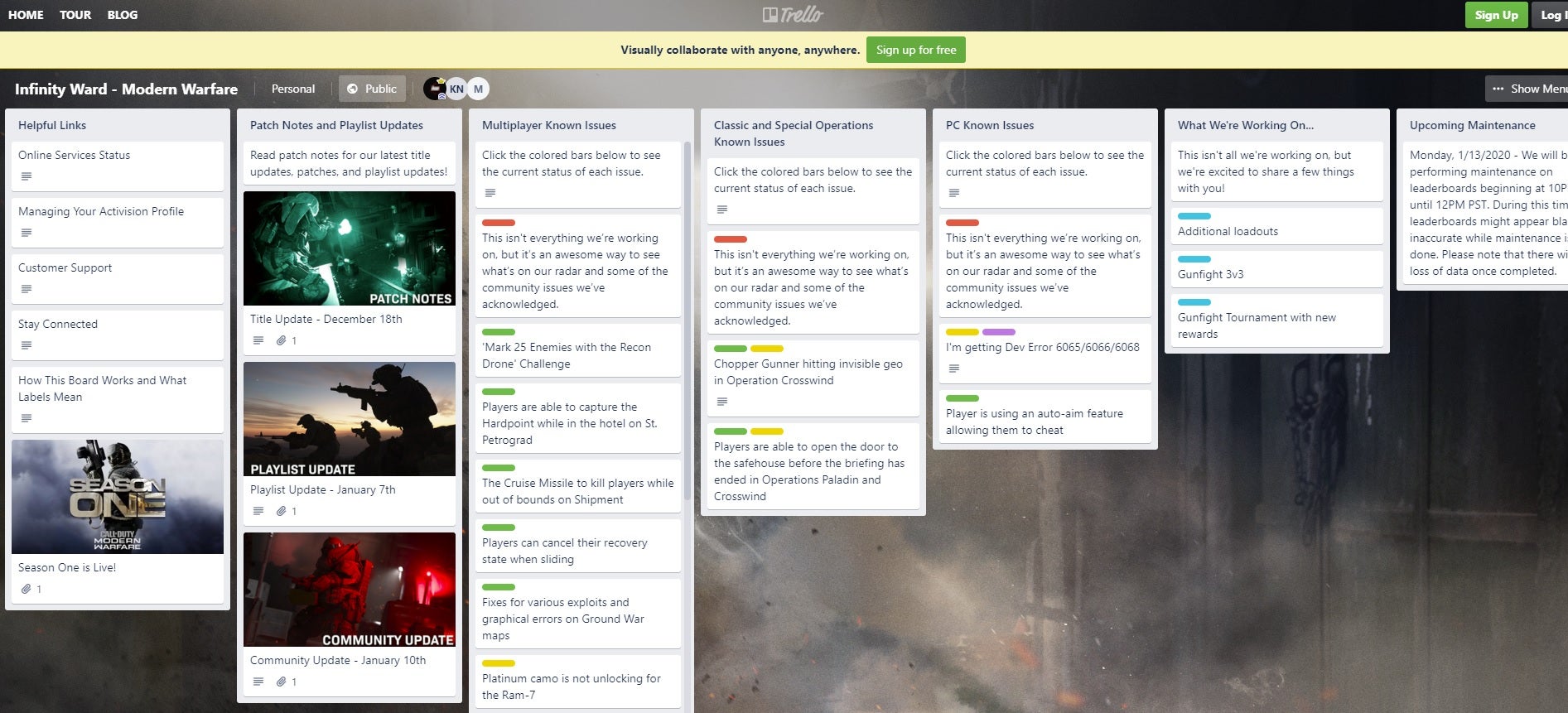The width and height of the screenshot is (1568, 713).
Task: Open the HOME menu item
Action: pos(26,15)
